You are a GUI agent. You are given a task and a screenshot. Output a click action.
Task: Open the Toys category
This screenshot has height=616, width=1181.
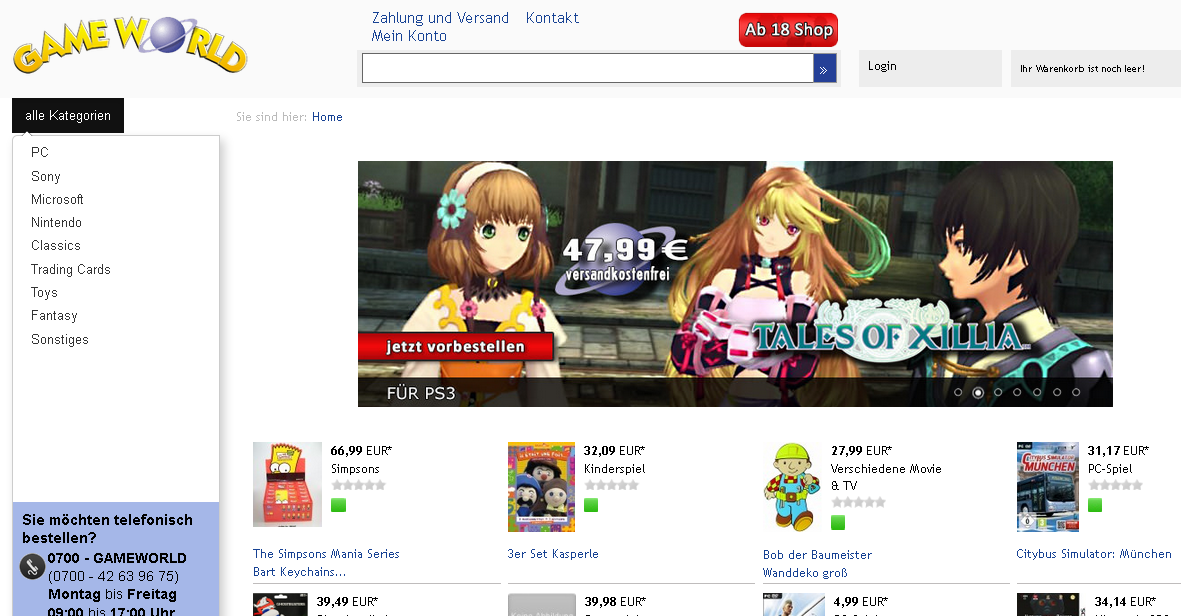coord(44,293)
